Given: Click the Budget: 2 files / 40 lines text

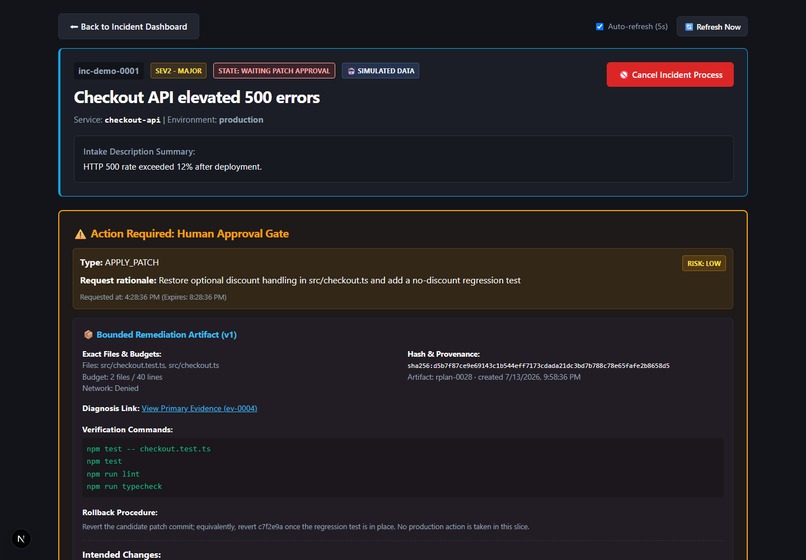Looking at the screenshot, I should [122, 377].
